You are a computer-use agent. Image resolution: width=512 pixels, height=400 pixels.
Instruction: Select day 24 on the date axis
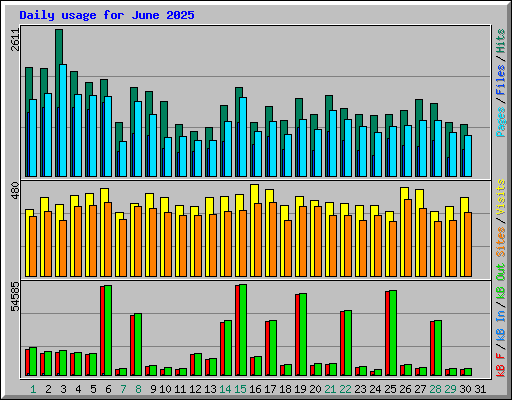click(375, 389)
